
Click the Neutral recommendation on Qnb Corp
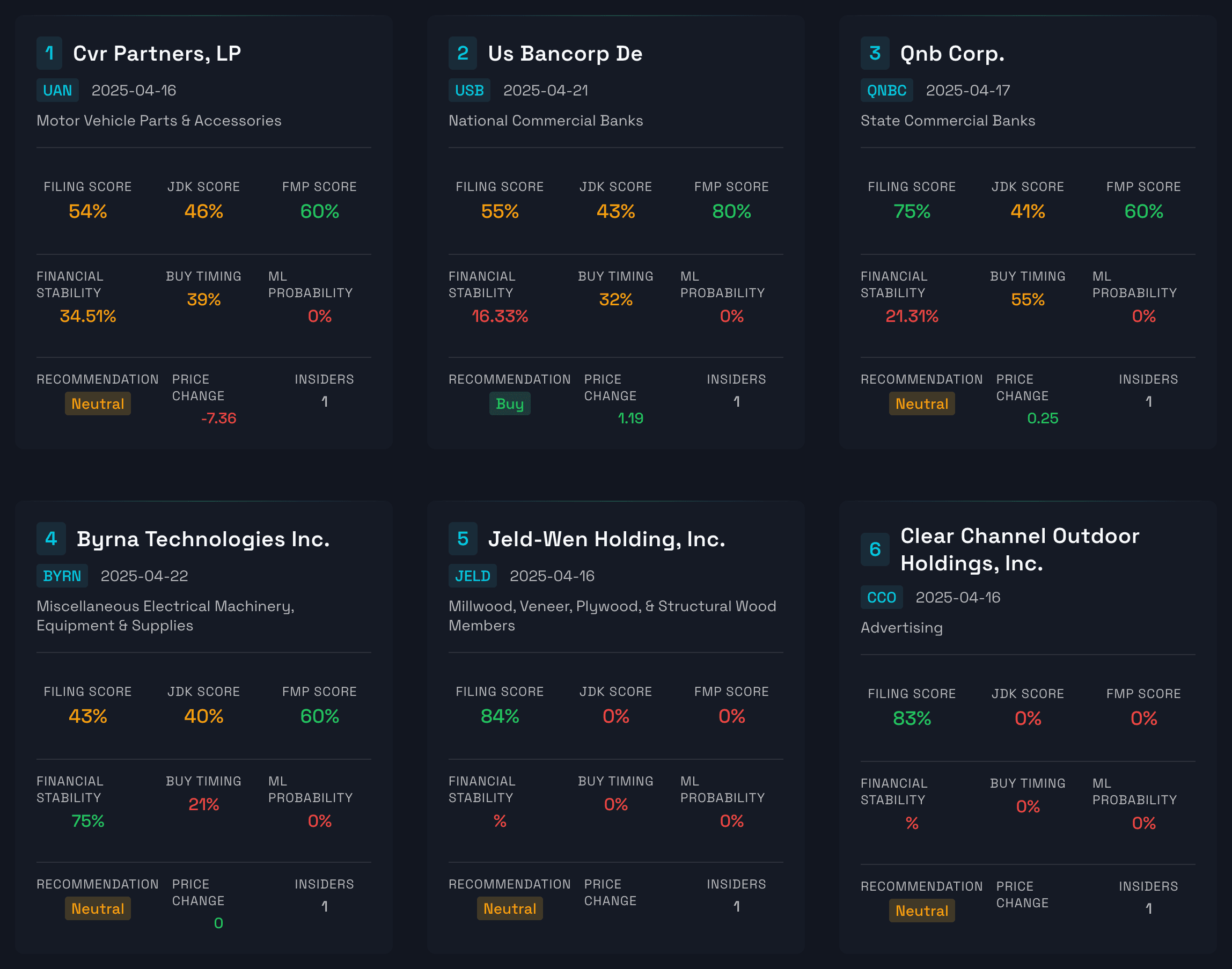pyautogui.click(x=922, y=403)
